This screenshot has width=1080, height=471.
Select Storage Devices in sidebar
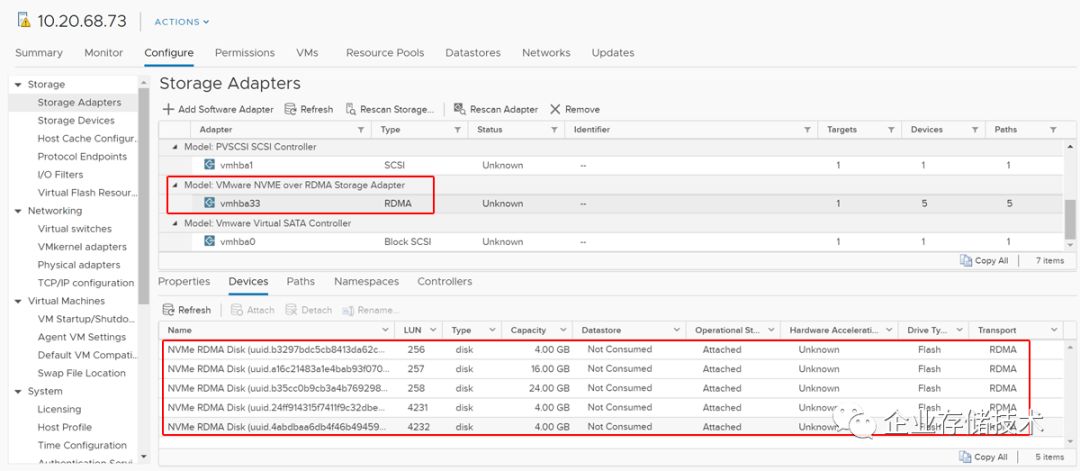[76, 121]
